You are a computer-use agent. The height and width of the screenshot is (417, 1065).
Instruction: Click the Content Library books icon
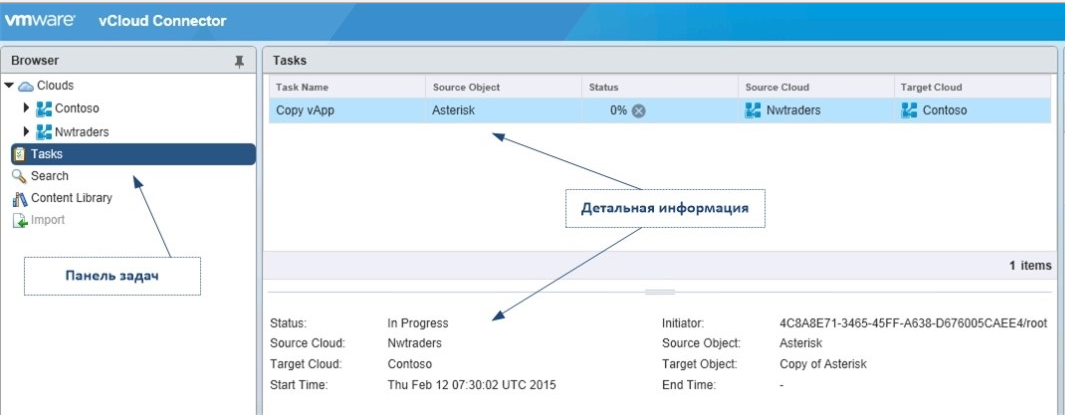pyautogui.click(x=20, y=198)
